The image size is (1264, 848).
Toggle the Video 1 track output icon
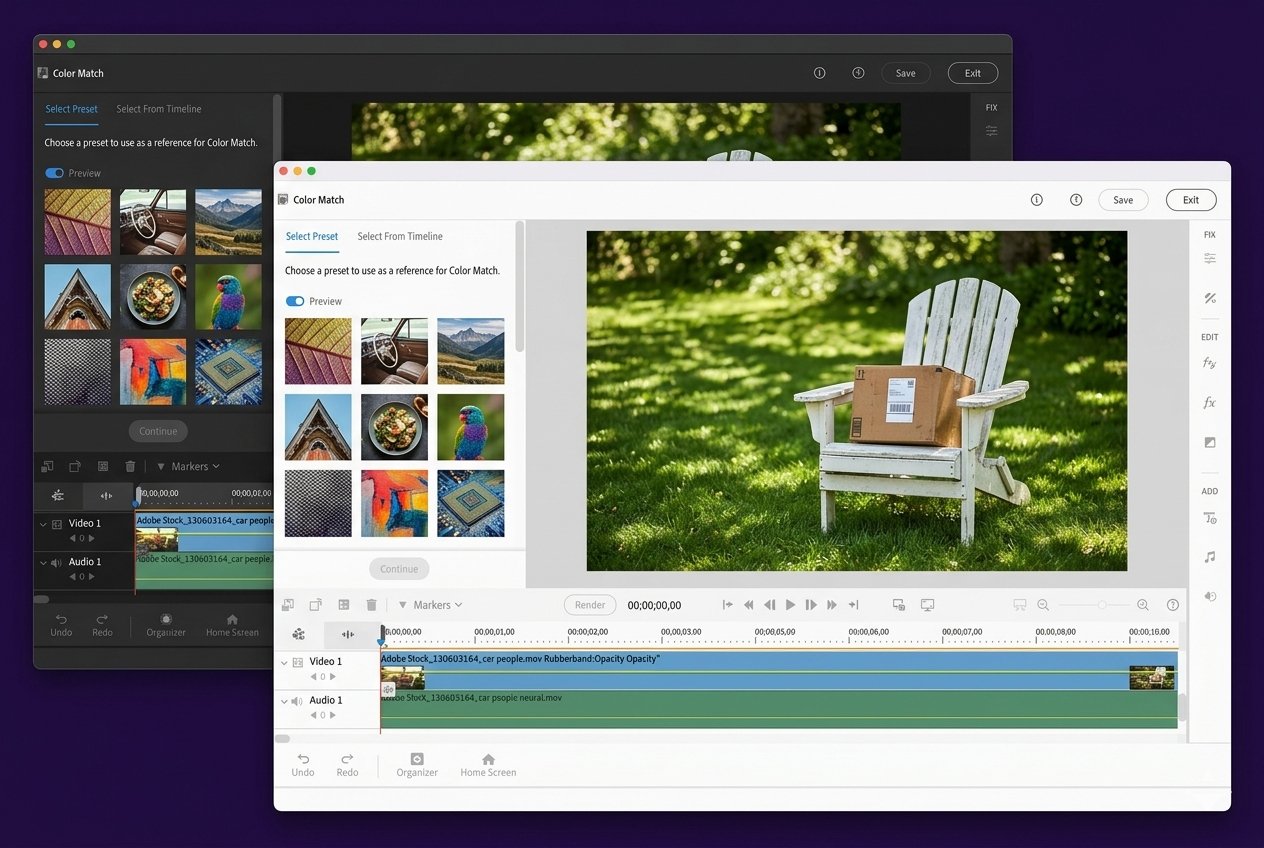(x=297, y=661)
